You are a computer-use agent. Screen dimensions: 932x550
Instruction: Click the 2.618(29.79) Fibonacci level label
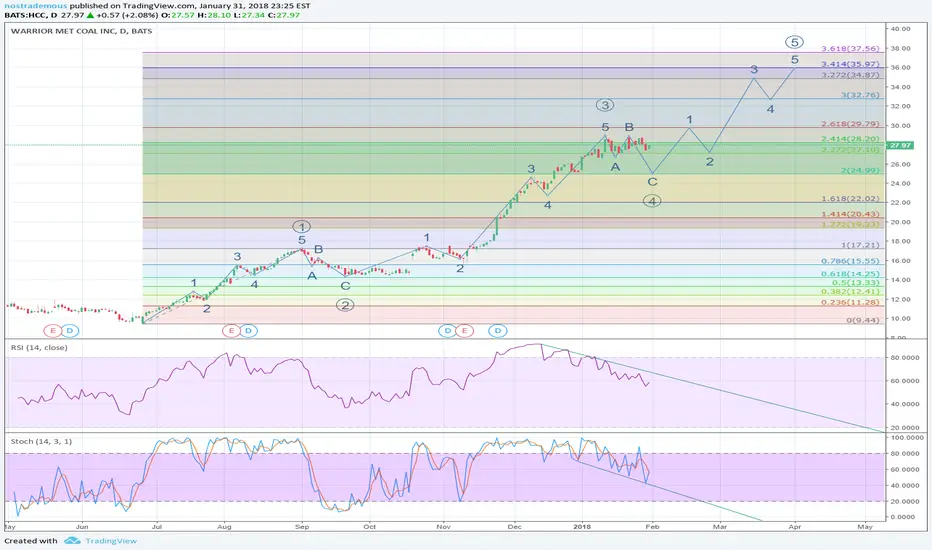click(850, 124)
